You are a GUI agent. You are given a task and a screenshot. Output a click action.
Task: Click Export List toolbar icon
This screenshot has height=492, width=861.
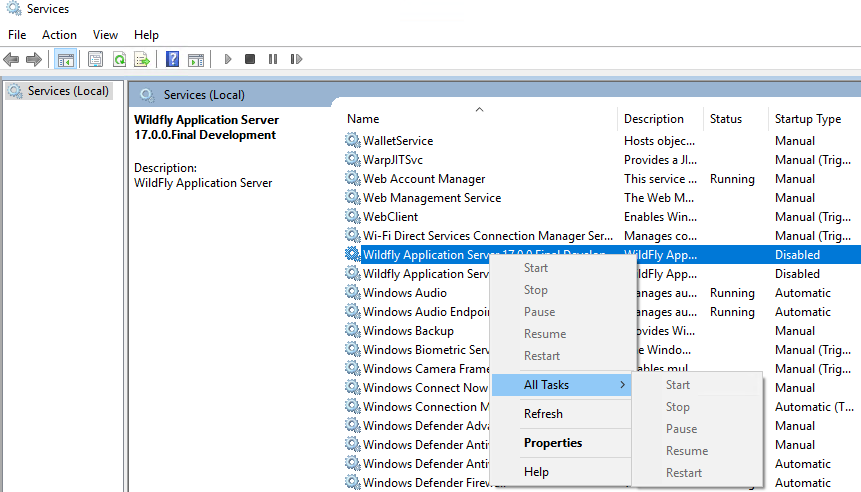(142, 59)
